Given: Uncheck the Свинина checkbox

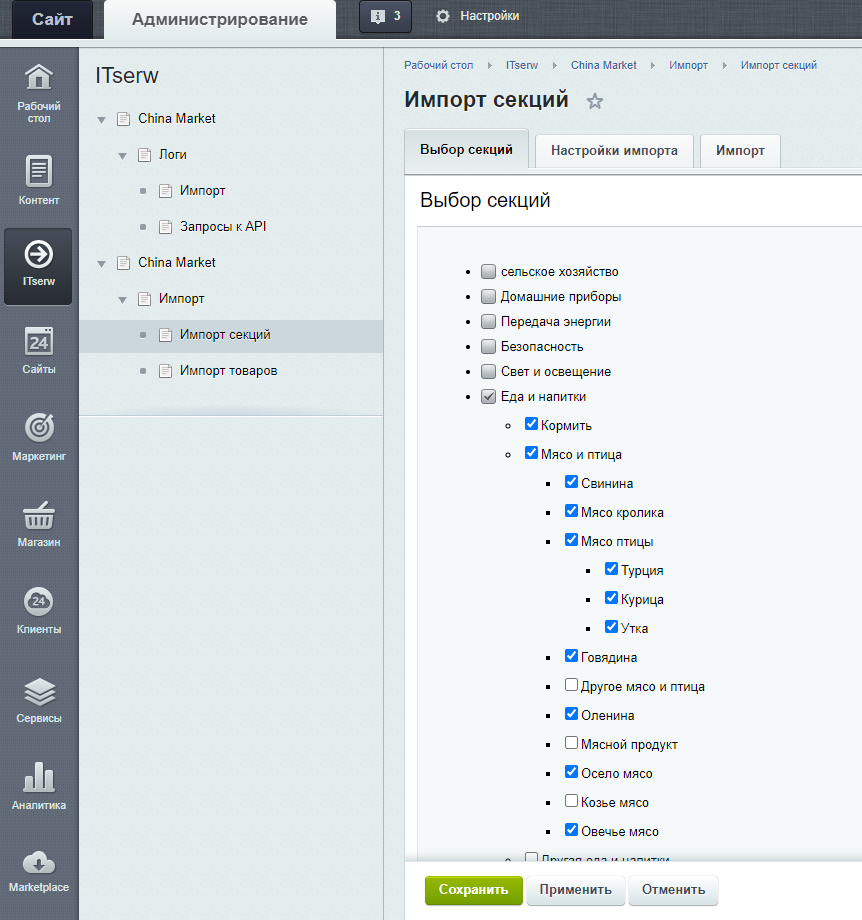Looking at the screenshot, I should [571, 482].
